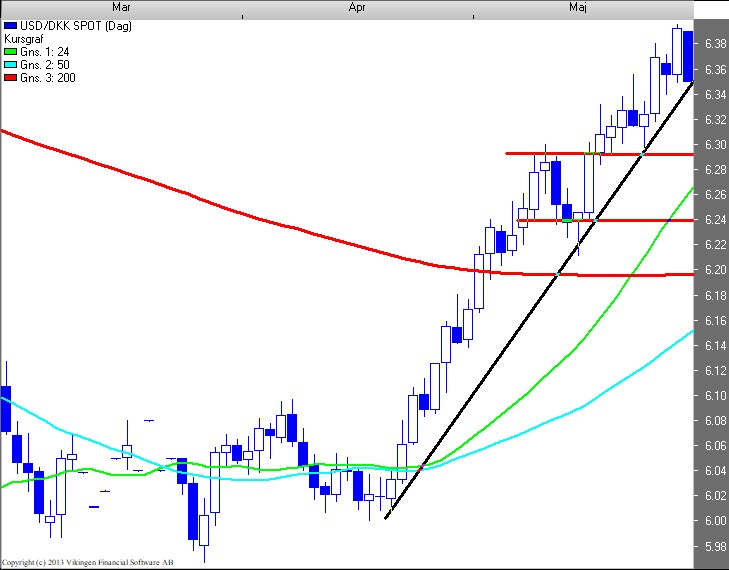Click the 6.22 price axis label
Viewport: 729px width, 570px height.
(716, 245)
